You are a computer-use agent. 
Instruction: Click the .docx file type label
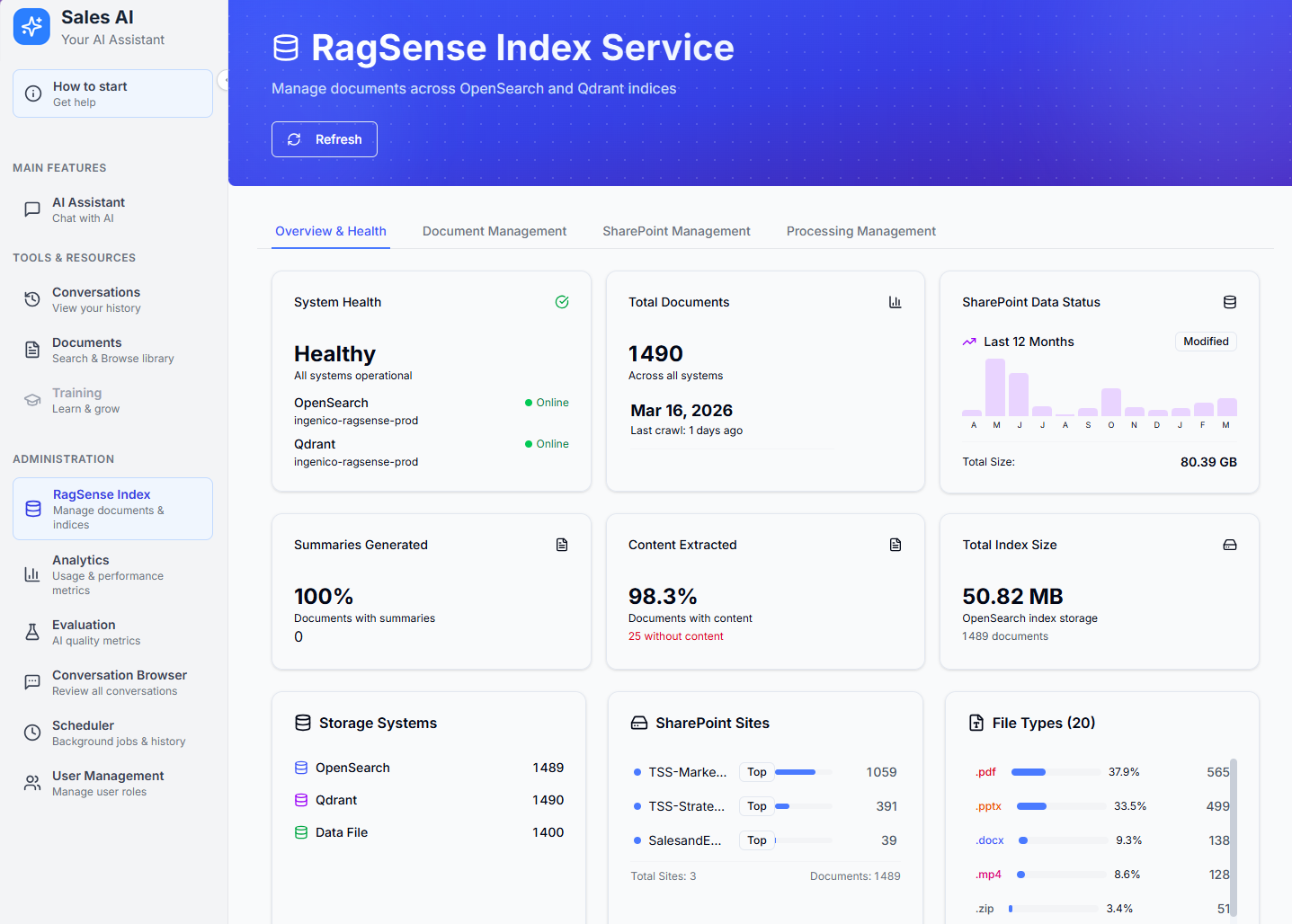point(990,840)
